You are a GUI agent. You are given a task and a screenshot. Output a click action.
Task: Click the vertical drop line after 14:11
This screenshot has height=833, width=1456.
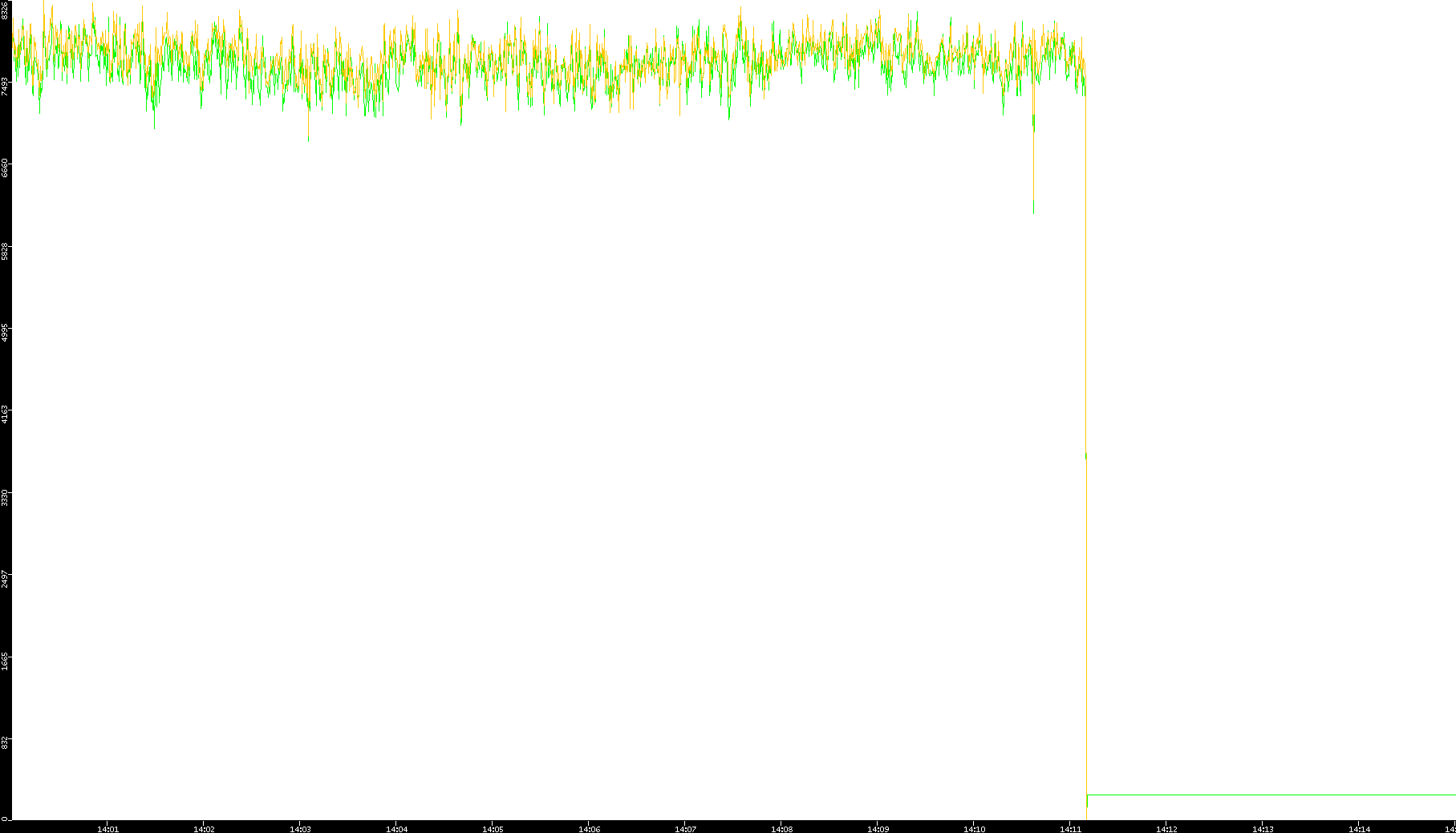tap(1086, 601)
